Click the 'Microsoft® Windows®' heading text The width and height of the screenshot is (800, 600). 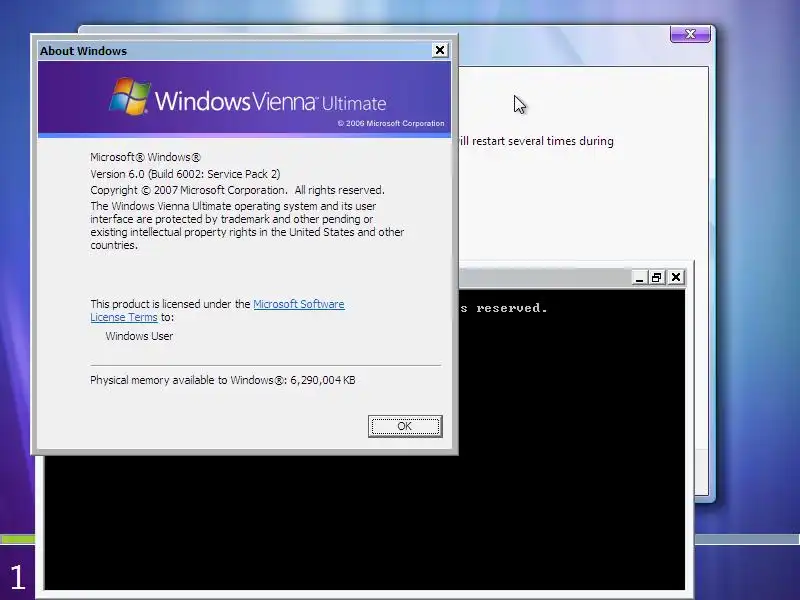point(145,157)
